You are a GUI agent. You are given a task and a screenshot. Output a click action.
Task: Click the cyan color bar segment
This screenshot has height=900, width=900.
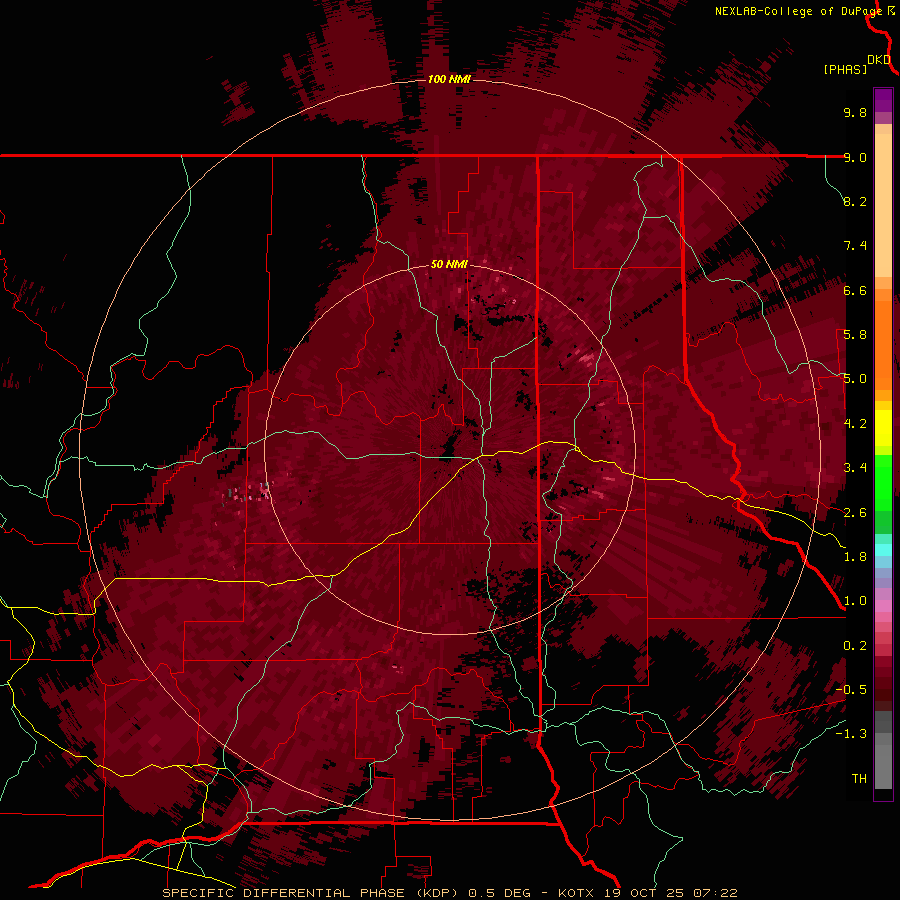(883, 549)
